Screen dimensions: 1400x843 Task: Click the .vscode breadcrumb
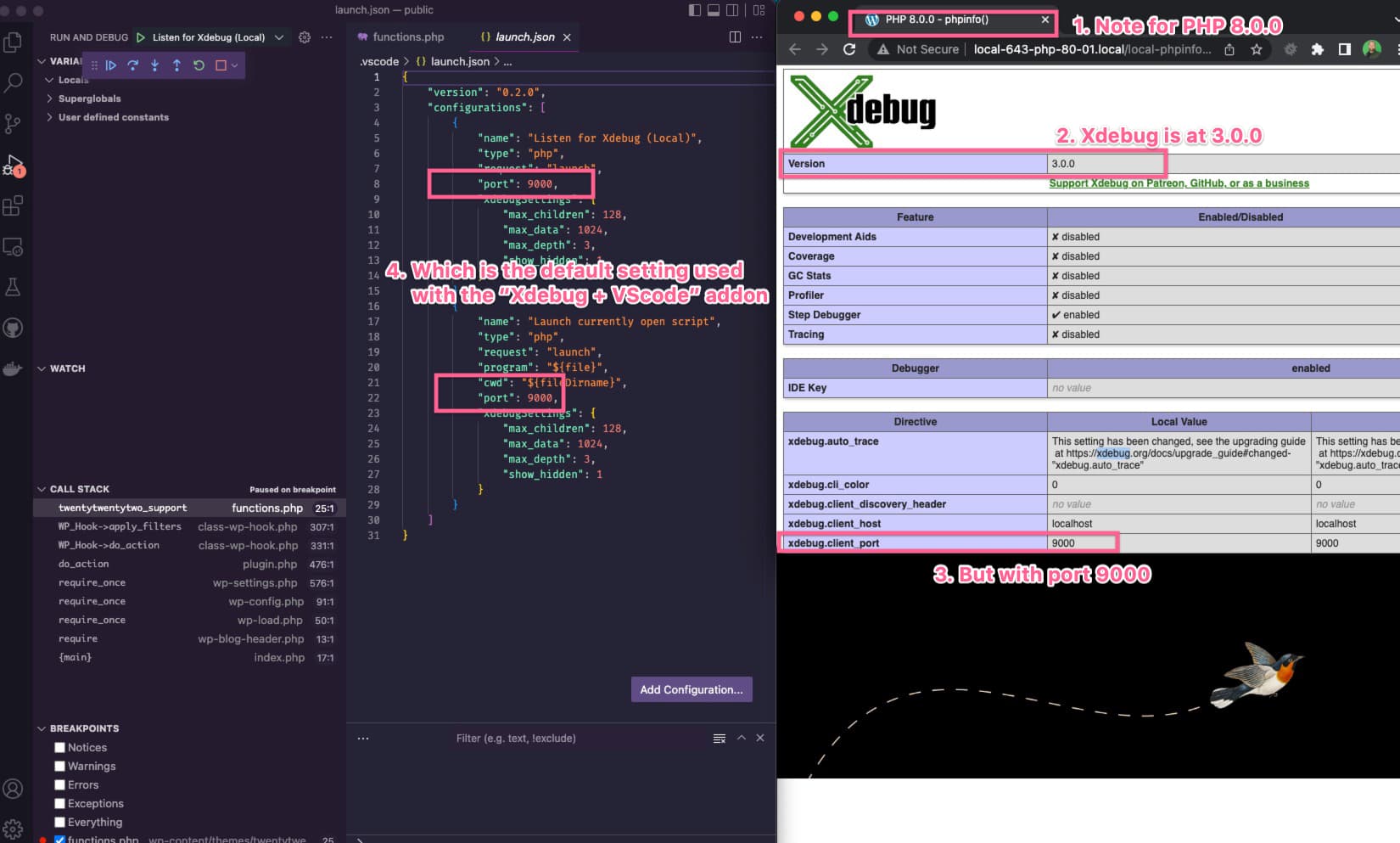[379, 61]
